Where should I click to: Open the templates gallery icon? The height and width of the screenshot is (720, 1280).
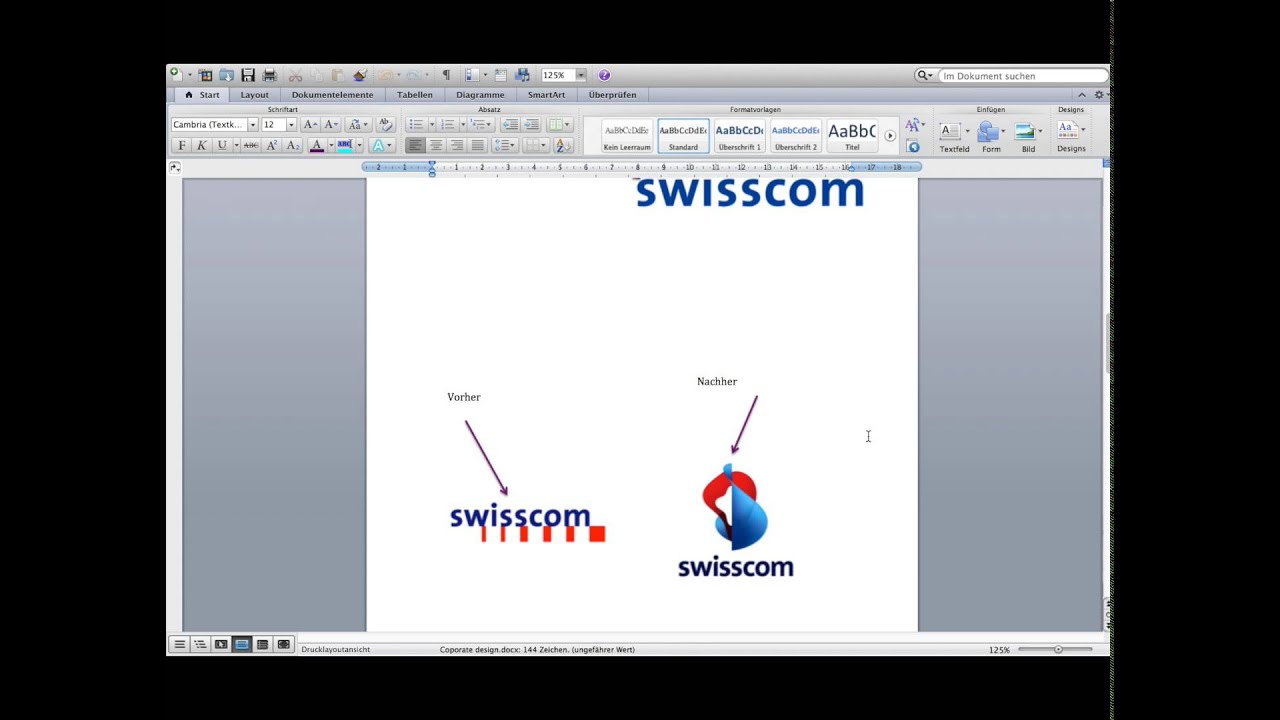click(x=205, y=75)
